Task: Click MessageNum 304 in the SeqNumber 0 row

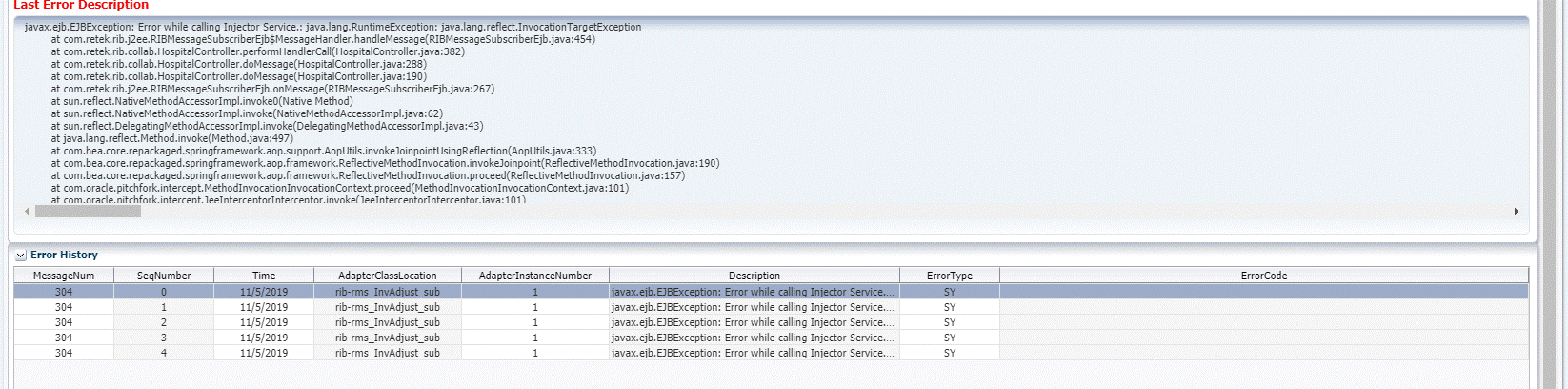Action: click(64, 292)
